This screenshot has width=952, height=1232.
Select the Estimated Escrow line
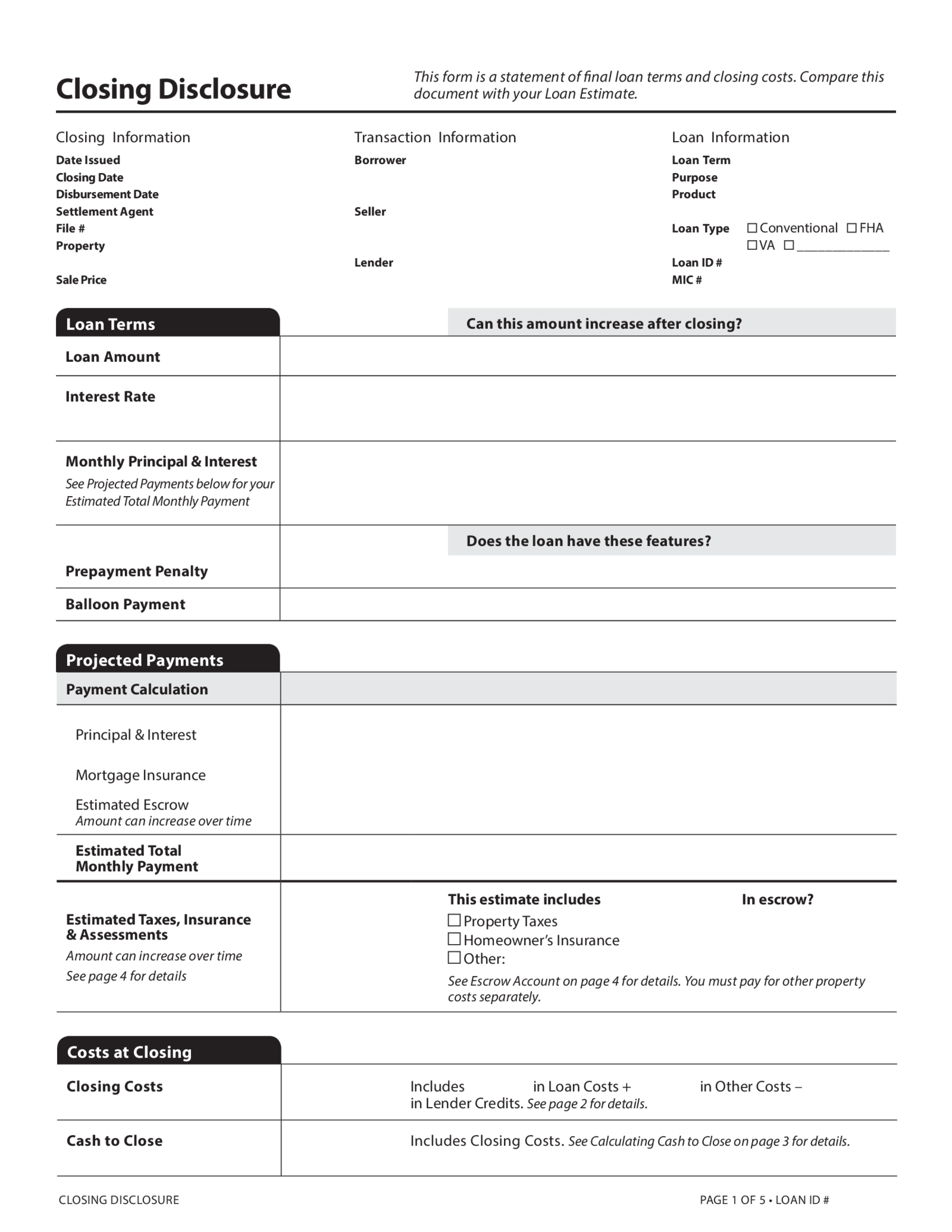132,805
